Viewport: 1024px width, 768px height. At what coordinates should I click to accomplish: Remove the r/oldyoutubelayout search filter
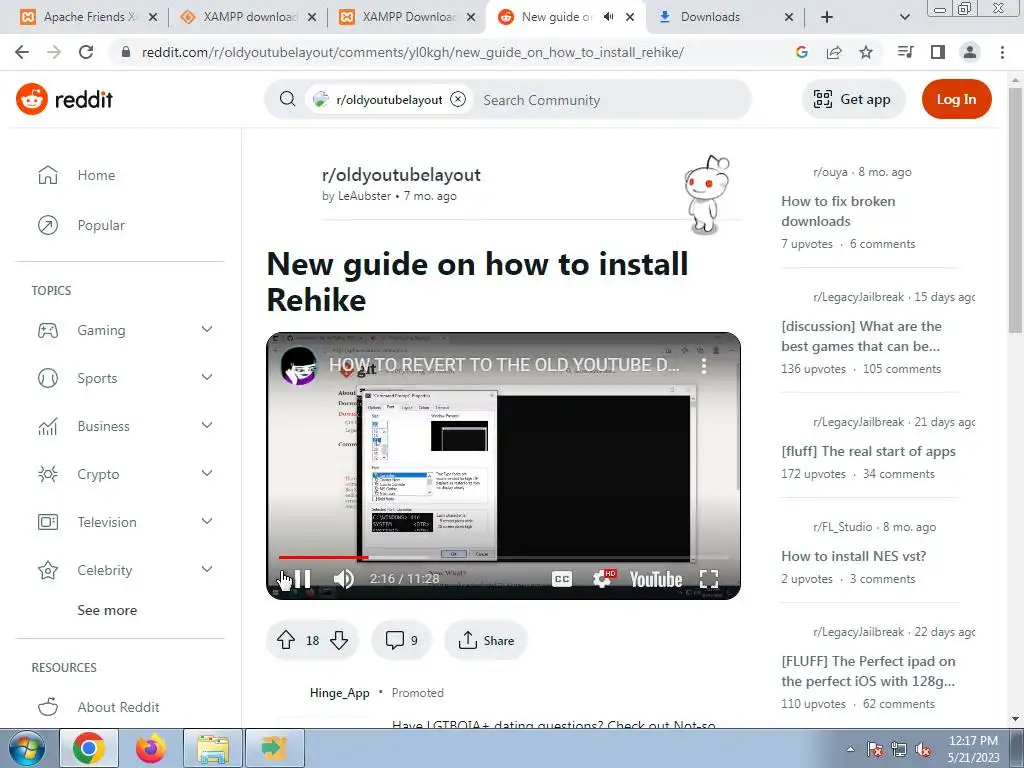pyautogui.click(x=458, y=99)
